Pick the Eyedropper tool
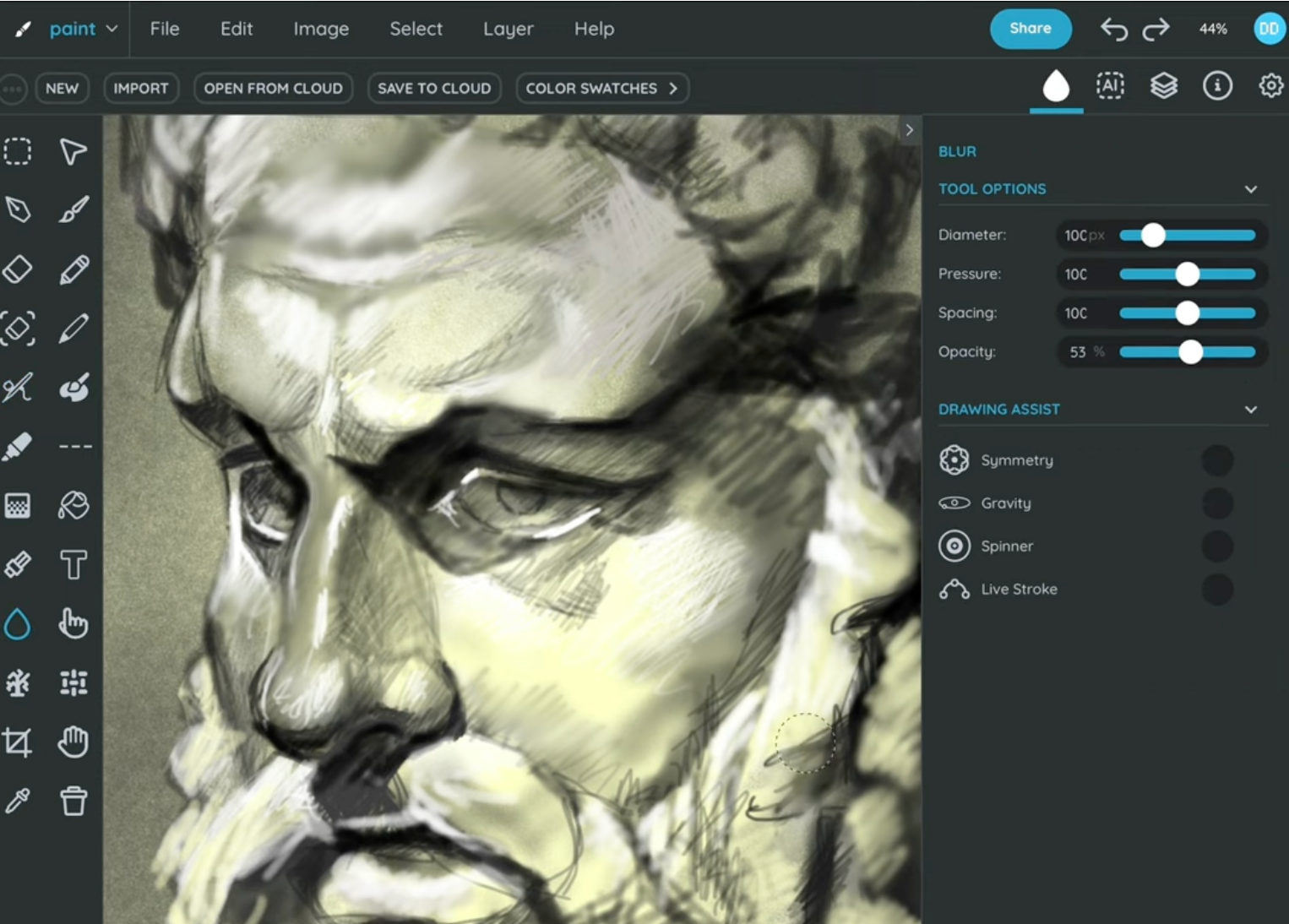 (x=18, y=801)
